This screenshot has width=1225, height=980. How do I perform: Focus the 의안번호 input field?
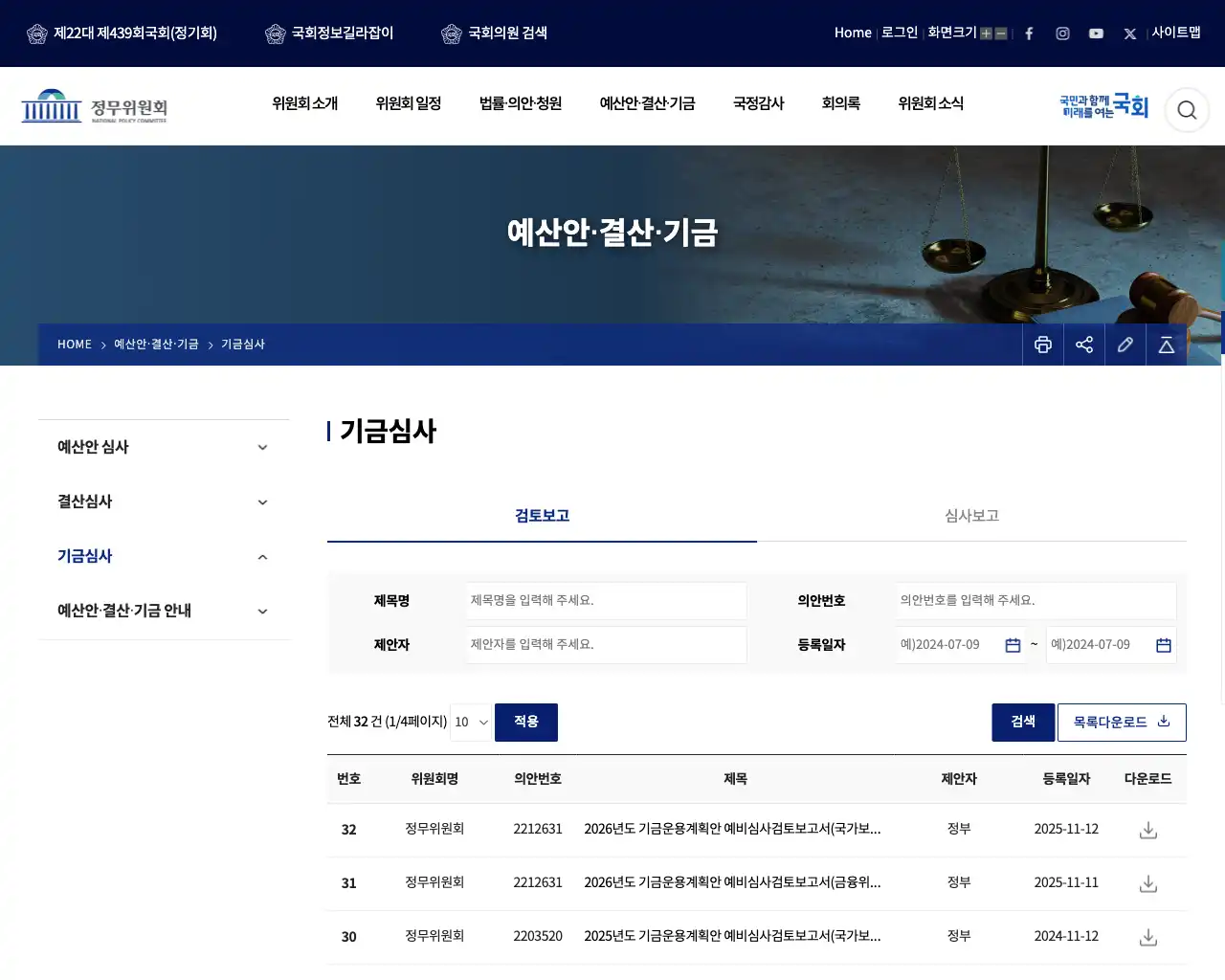[1036, 601]
